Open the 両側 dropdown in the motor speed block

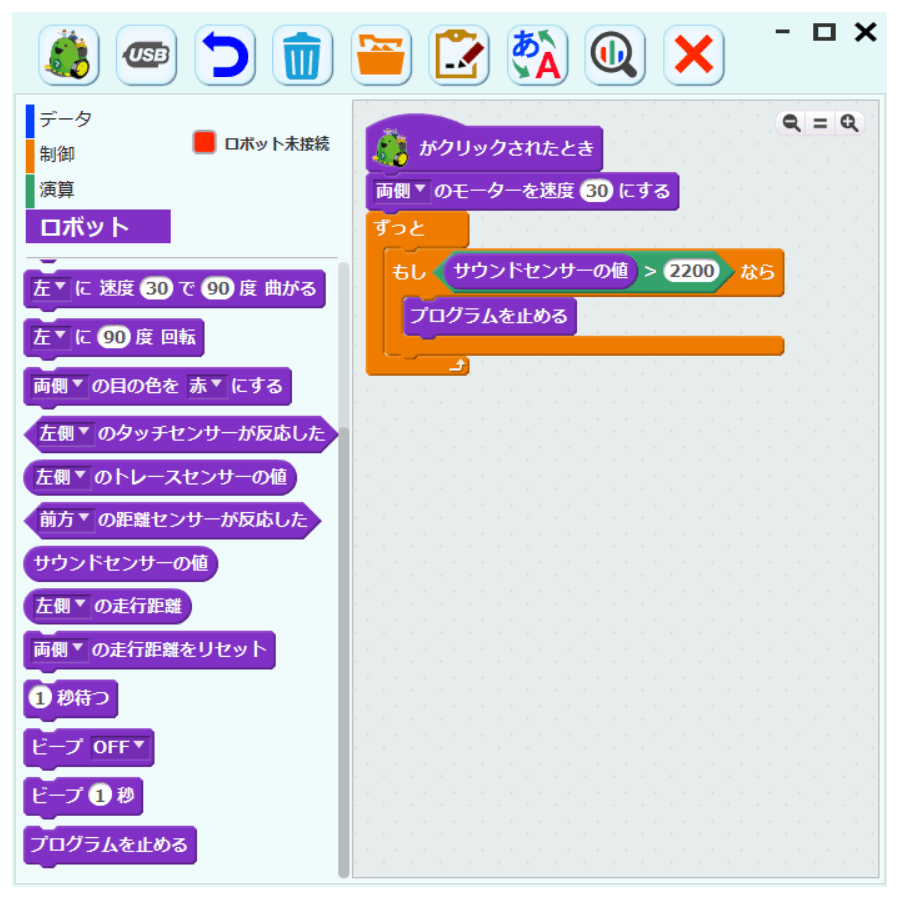[401, 190]
